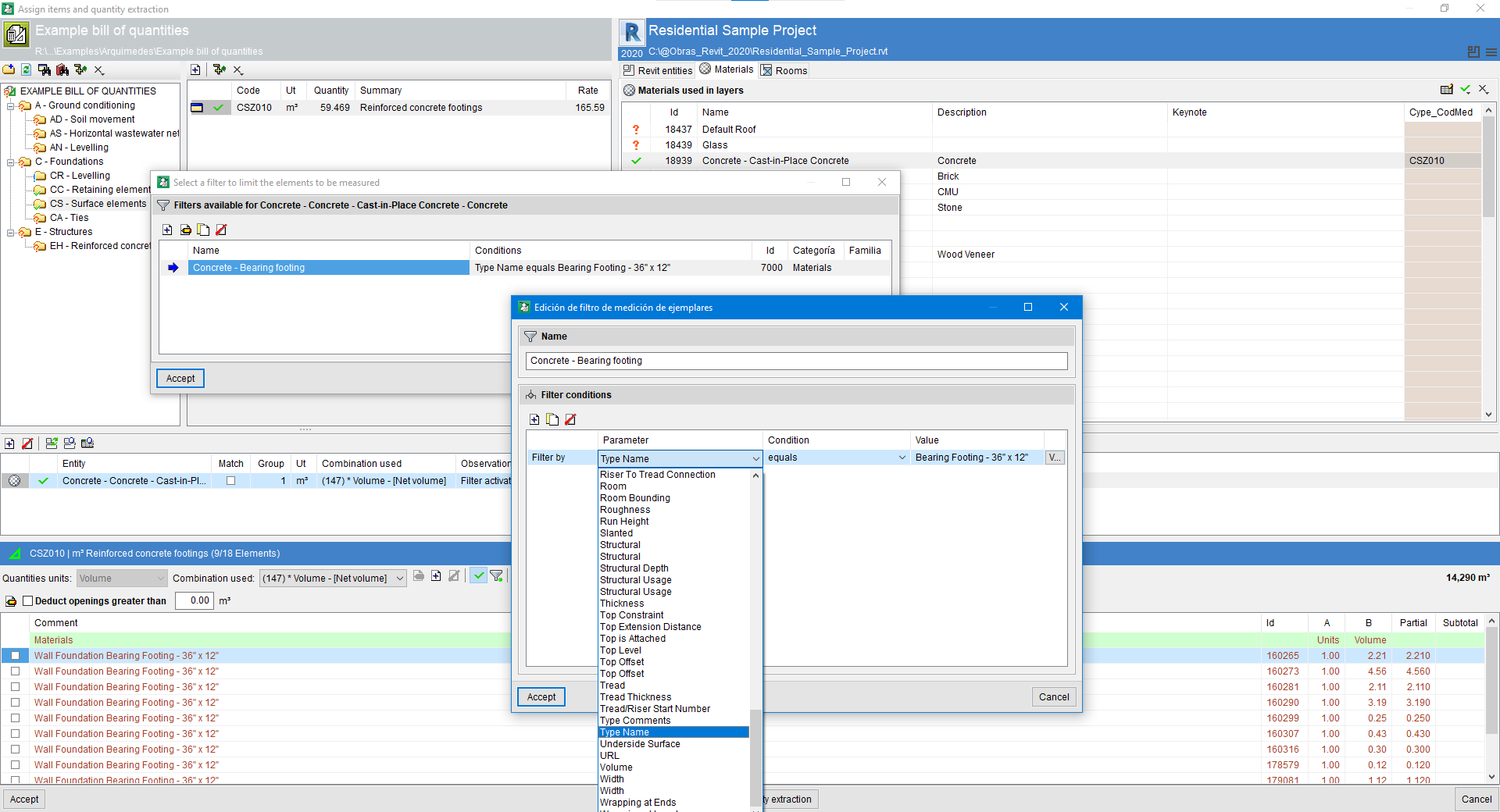1500x812 pixels.
Task: Click the deduct openings 0.00 value field
Action: (x=195, y=601)
